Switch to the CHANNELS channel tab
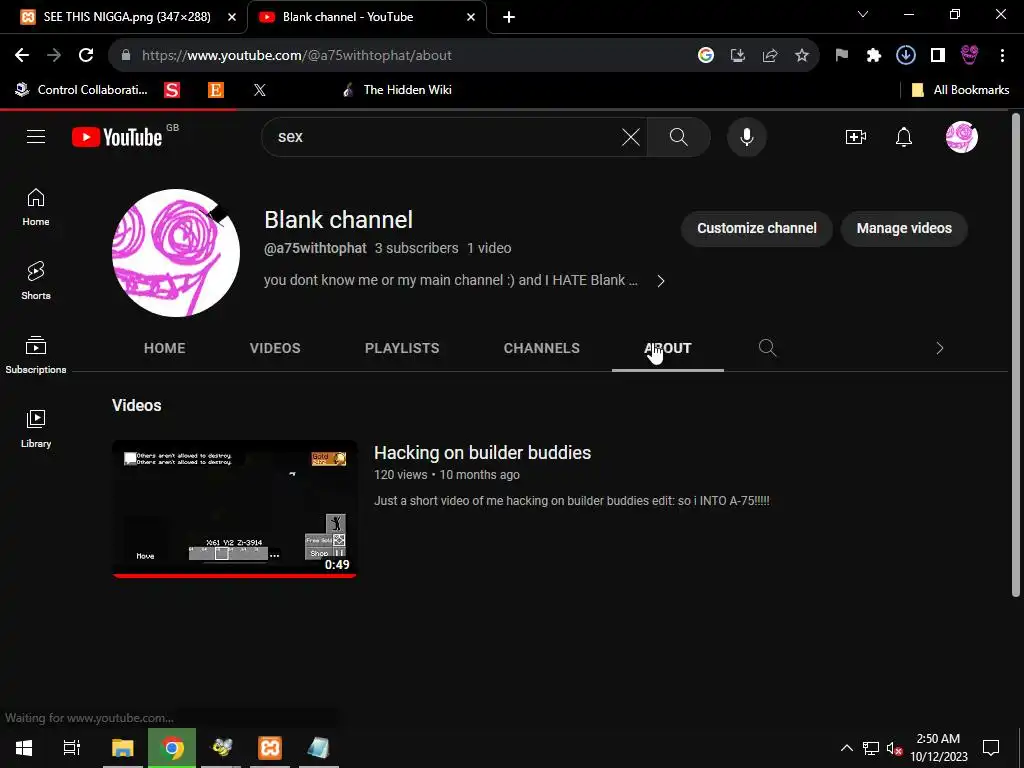 [x=541, y=348]
